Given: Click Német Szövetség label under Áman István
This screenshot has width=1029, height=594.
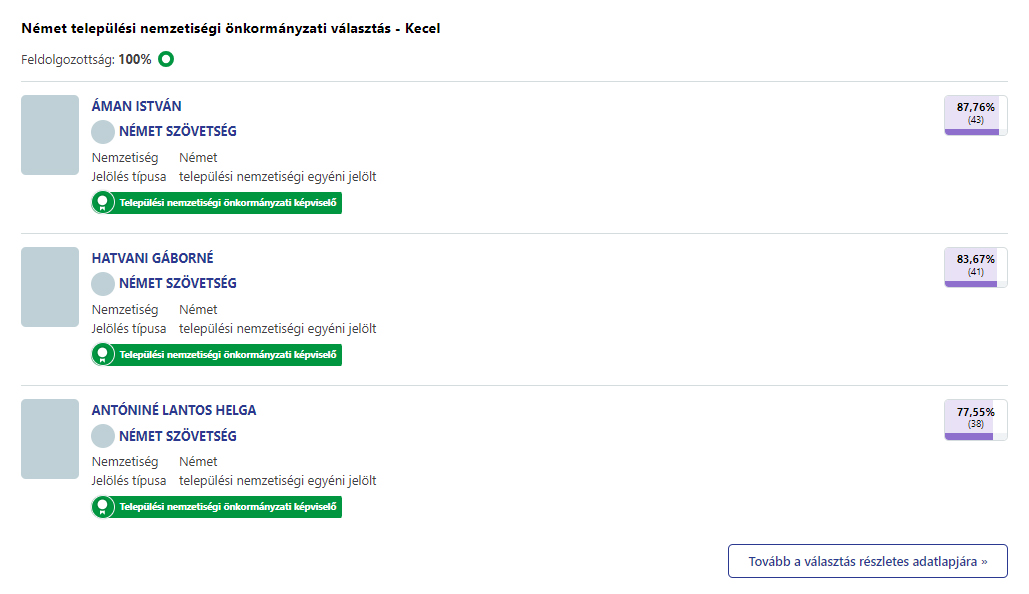Looking at the screenshot, I should [x=178, y=131].
